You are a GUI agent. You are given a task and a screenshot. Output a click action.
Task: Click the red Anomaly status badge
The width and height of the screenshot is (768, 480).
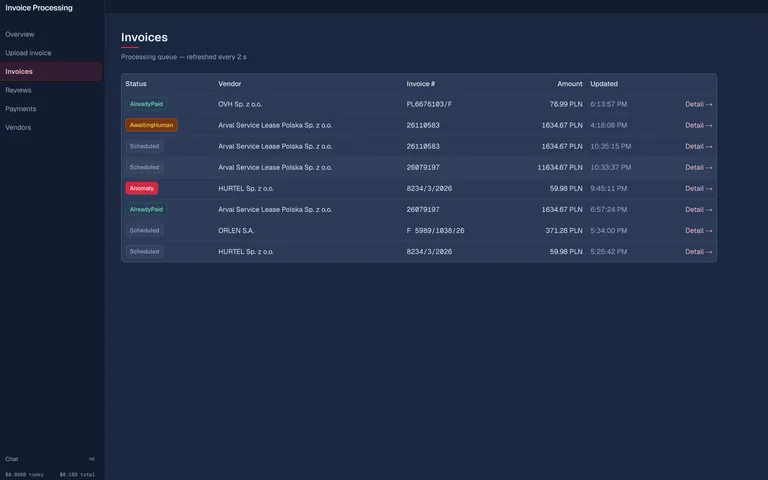(142, 188)
